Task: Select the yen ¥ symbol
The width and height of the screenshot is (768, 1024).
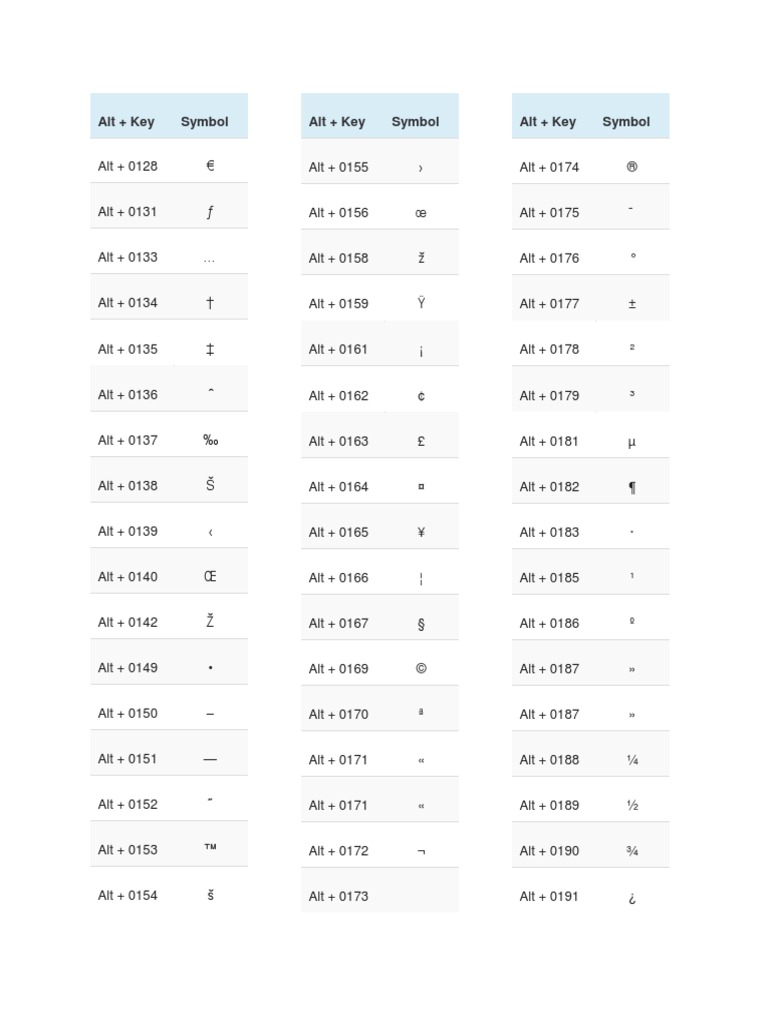Action: pos(421,532)
